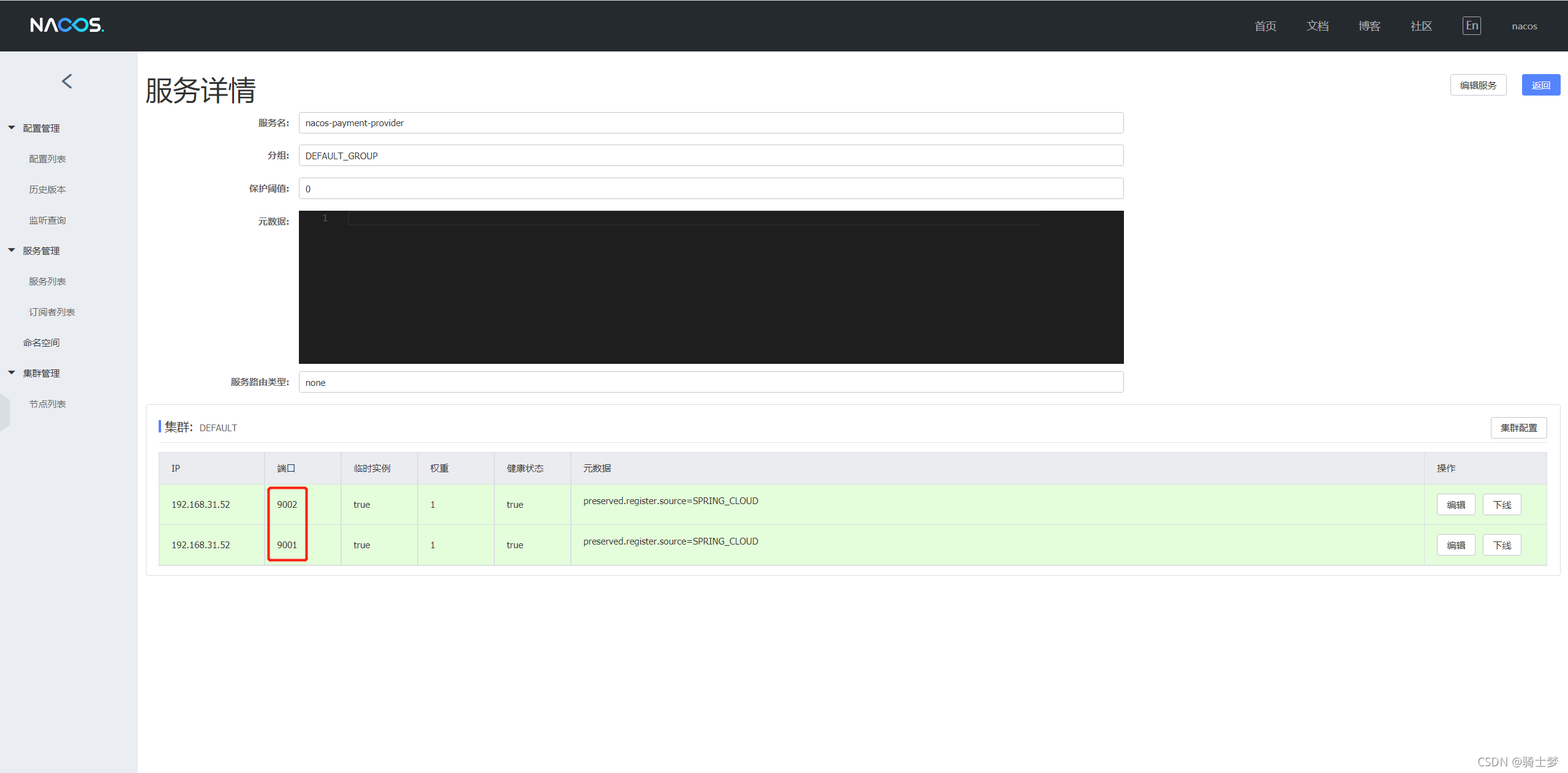Take port 9001 instance offline

pos(1502,545)
